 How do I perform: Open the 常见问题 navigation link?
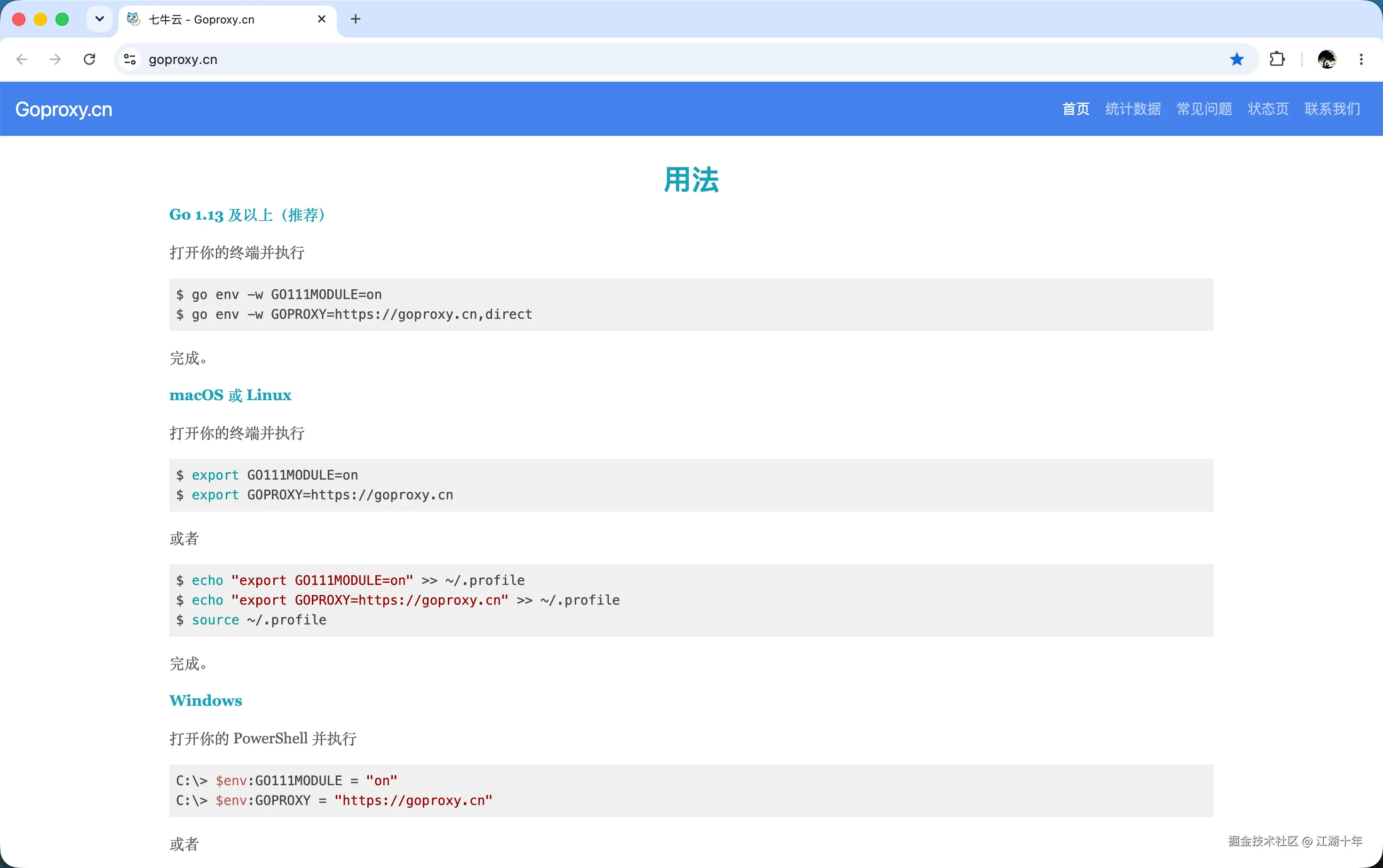pyautogui.click(x=1204, y=109)
